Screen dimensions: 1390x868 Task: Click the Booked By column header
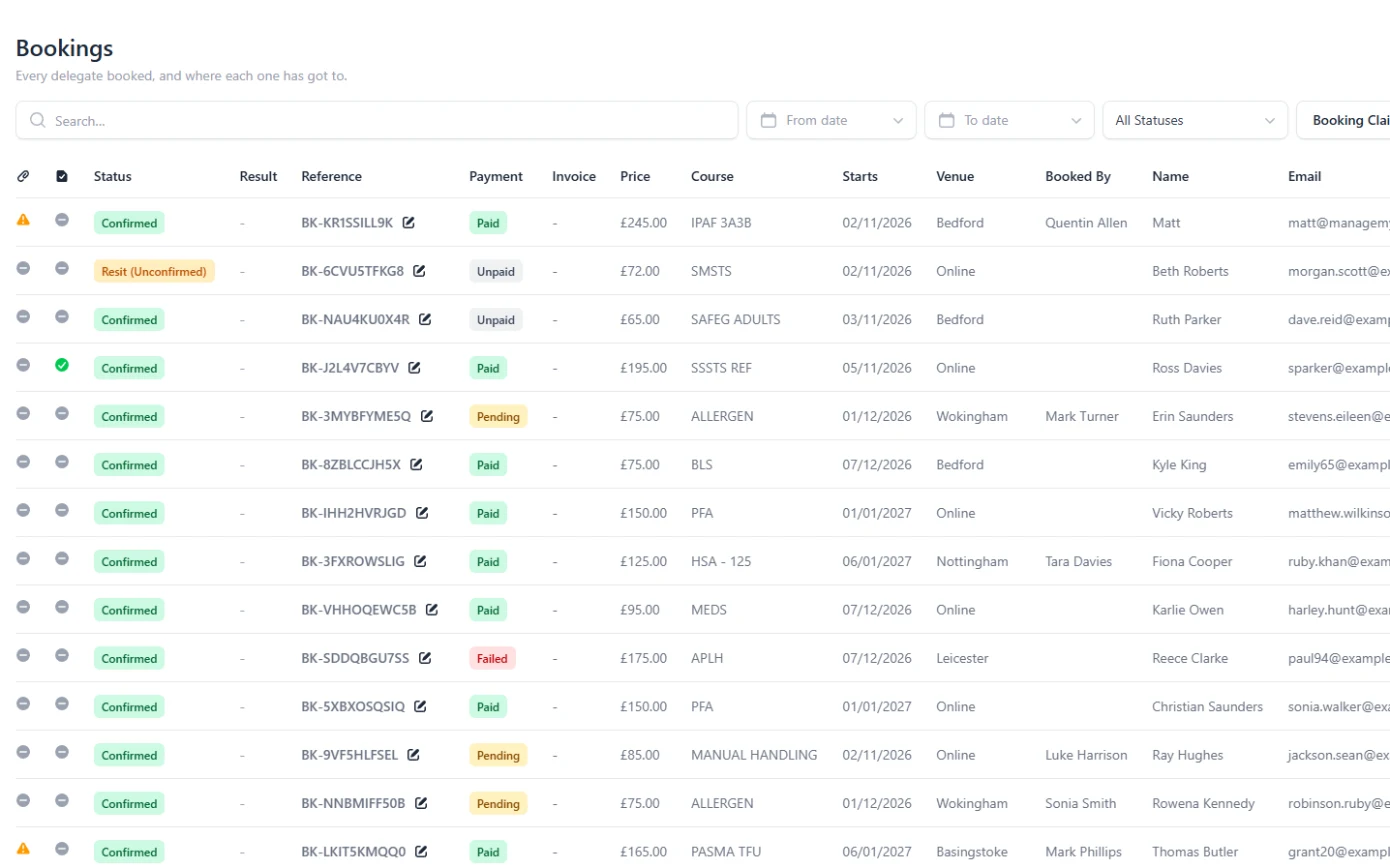(x=1078, y=176)
